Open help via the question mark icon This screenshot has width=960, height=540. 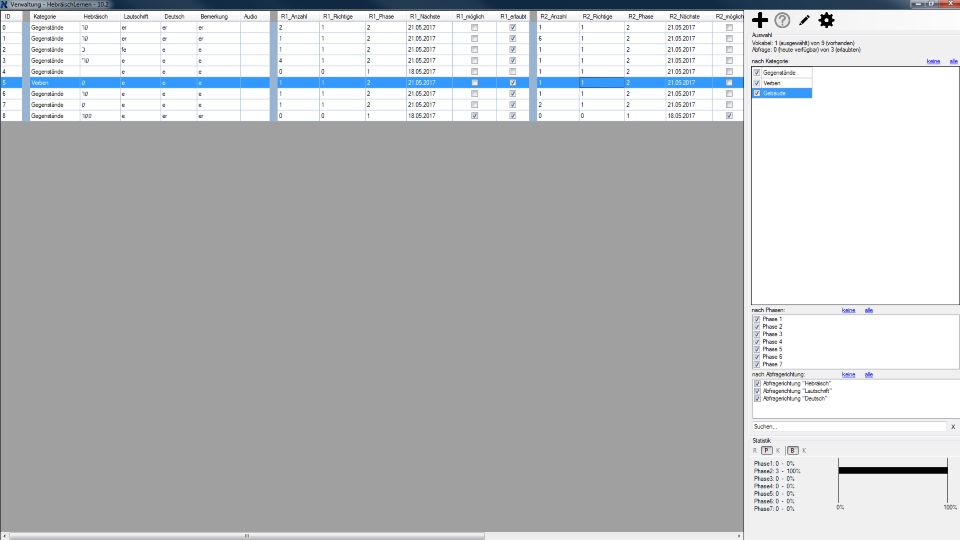(x=783, y=20)
